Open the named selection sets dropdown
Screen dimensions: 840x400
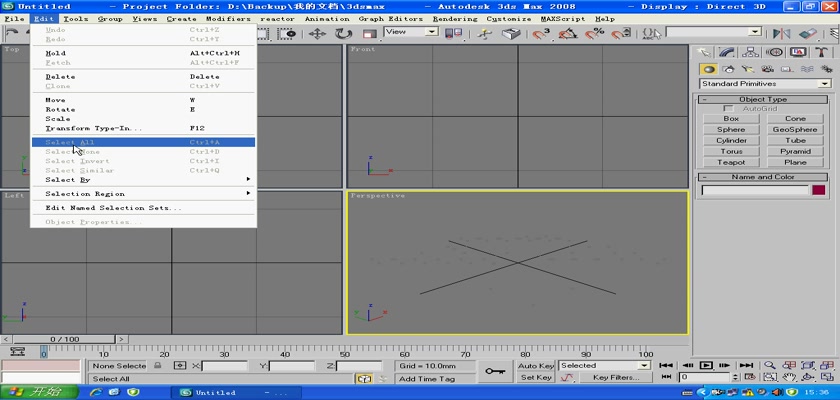714,32
